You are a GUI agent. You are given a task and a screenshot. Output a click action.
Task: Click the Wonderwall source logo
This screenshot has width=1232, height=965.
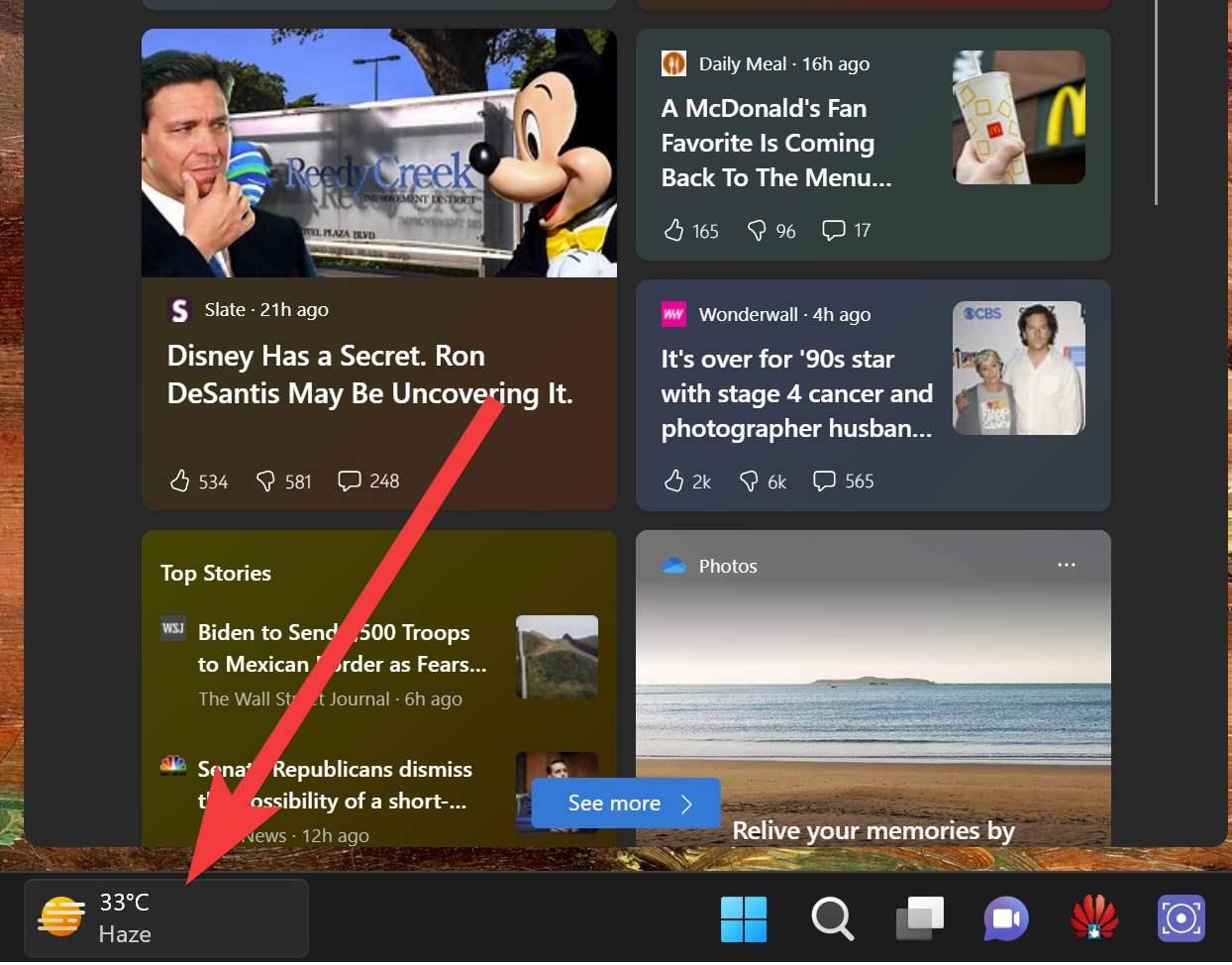[673, 314]
